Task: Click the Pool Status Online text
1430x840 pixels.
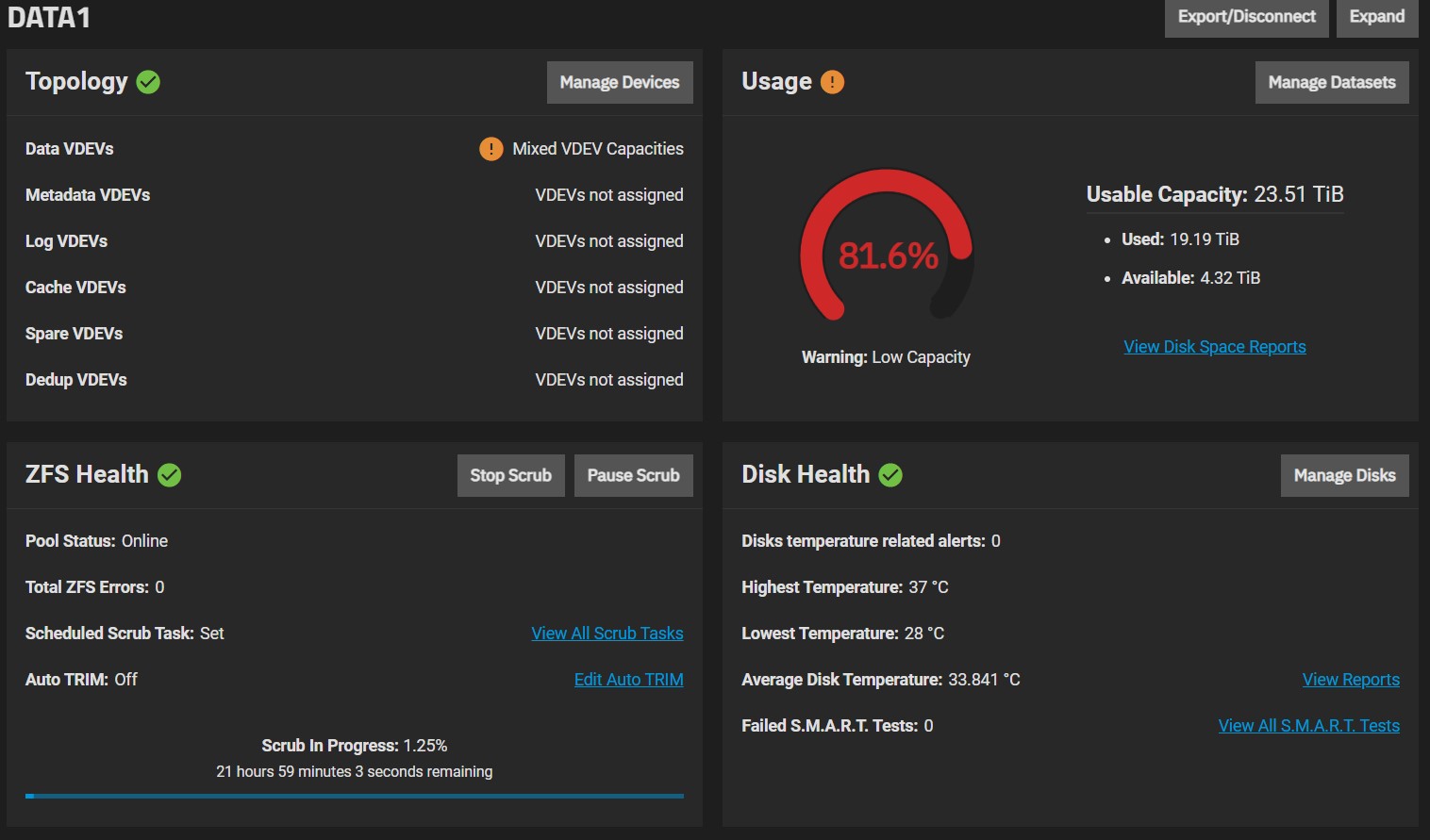Action: (96, 541)
